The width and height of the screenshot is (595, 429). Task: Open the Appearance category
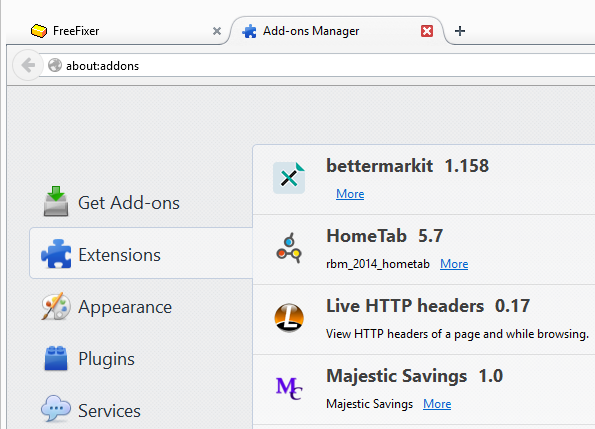[x=141, y=306]
